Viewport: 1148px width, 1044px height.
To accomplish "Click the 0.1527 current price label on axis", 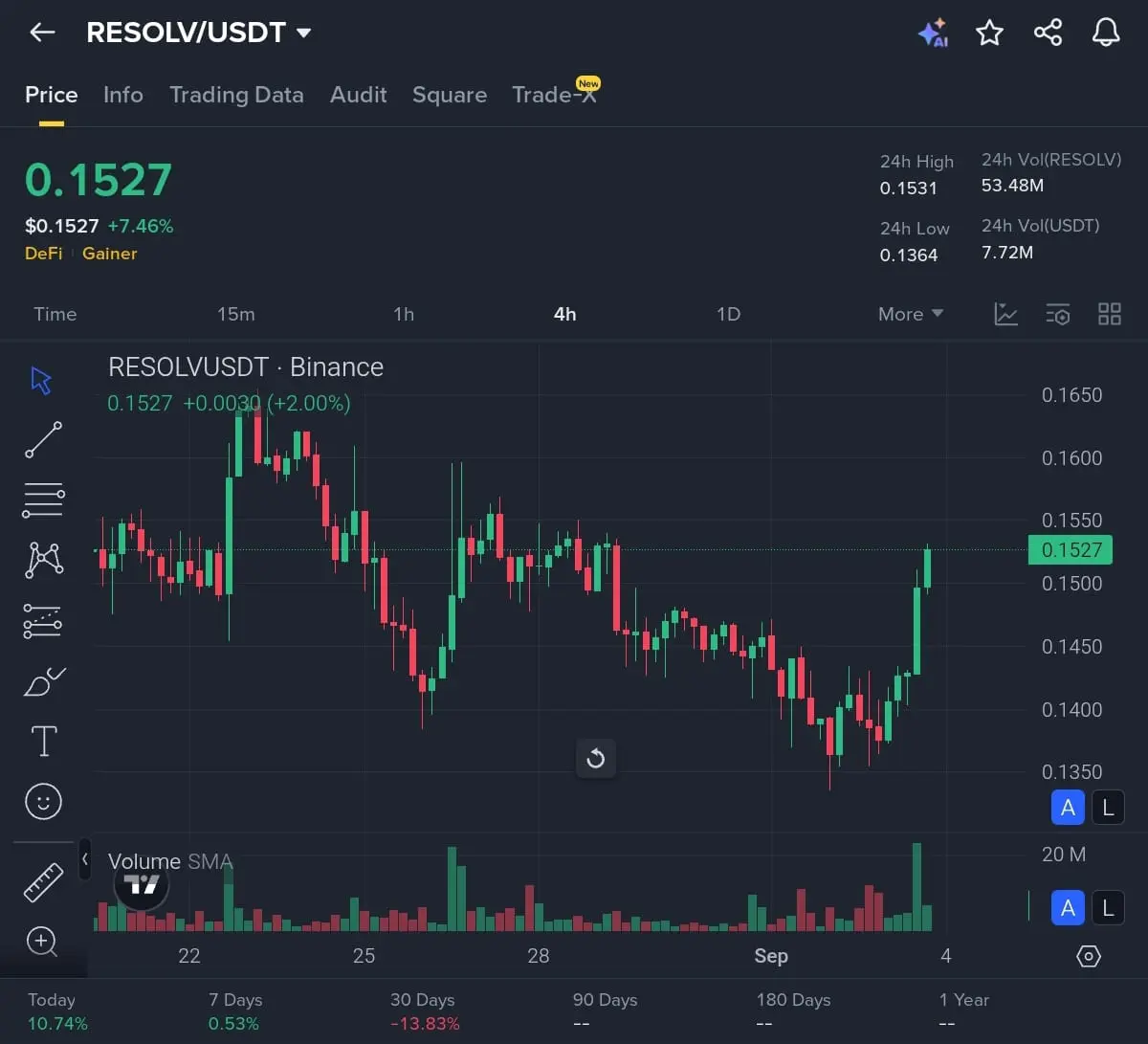I will point(1071,550).
